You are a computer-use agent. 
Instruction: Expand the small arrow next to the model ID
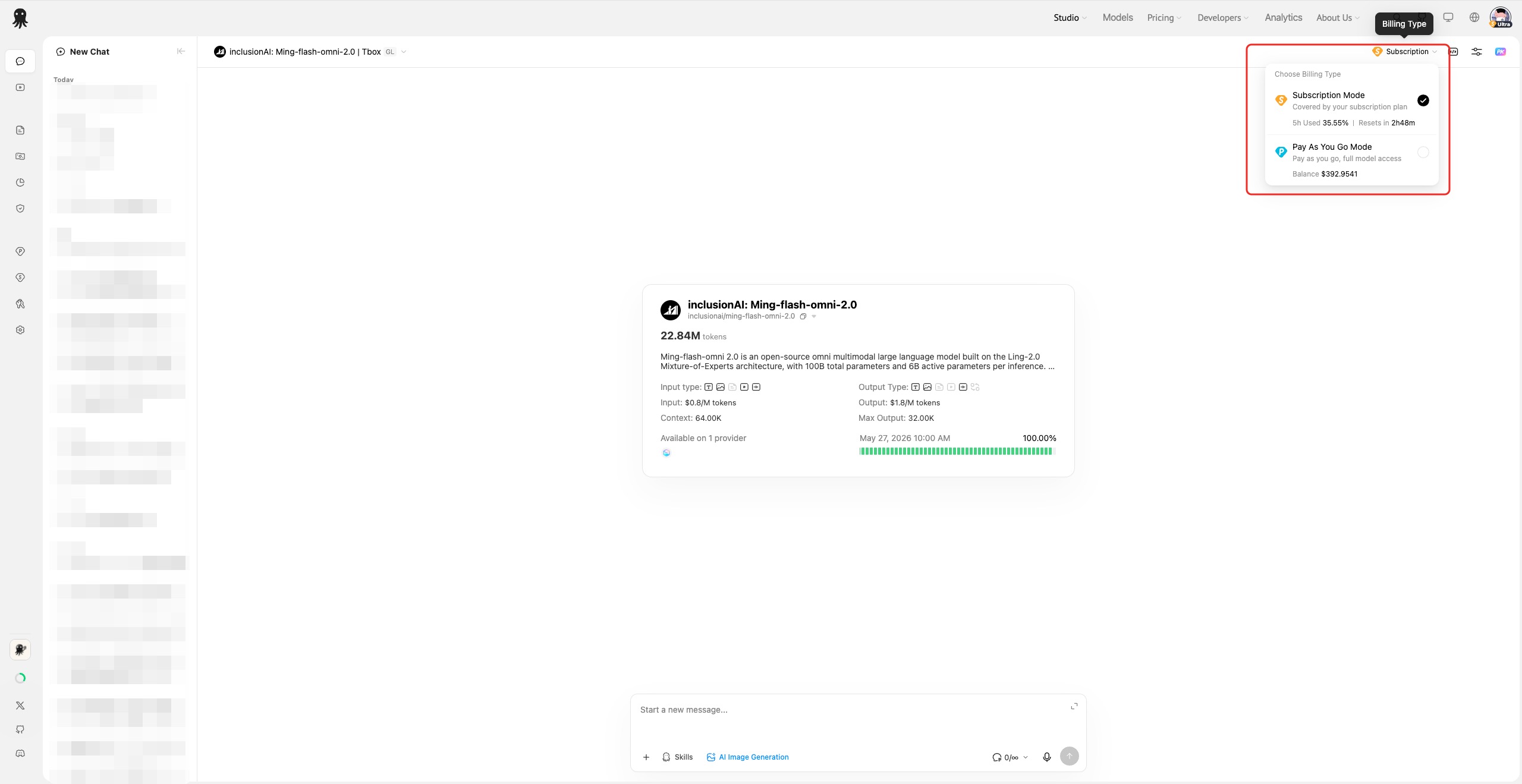pyautogui.click(x=814, y=316)
